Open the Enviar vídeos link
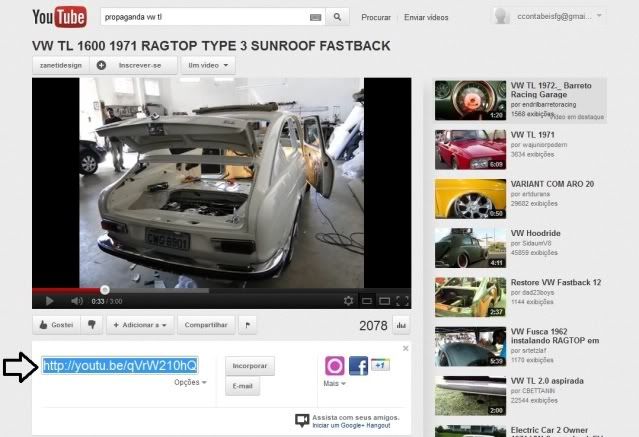The height and width of the screenshot is (437, 639). point(426,18)
